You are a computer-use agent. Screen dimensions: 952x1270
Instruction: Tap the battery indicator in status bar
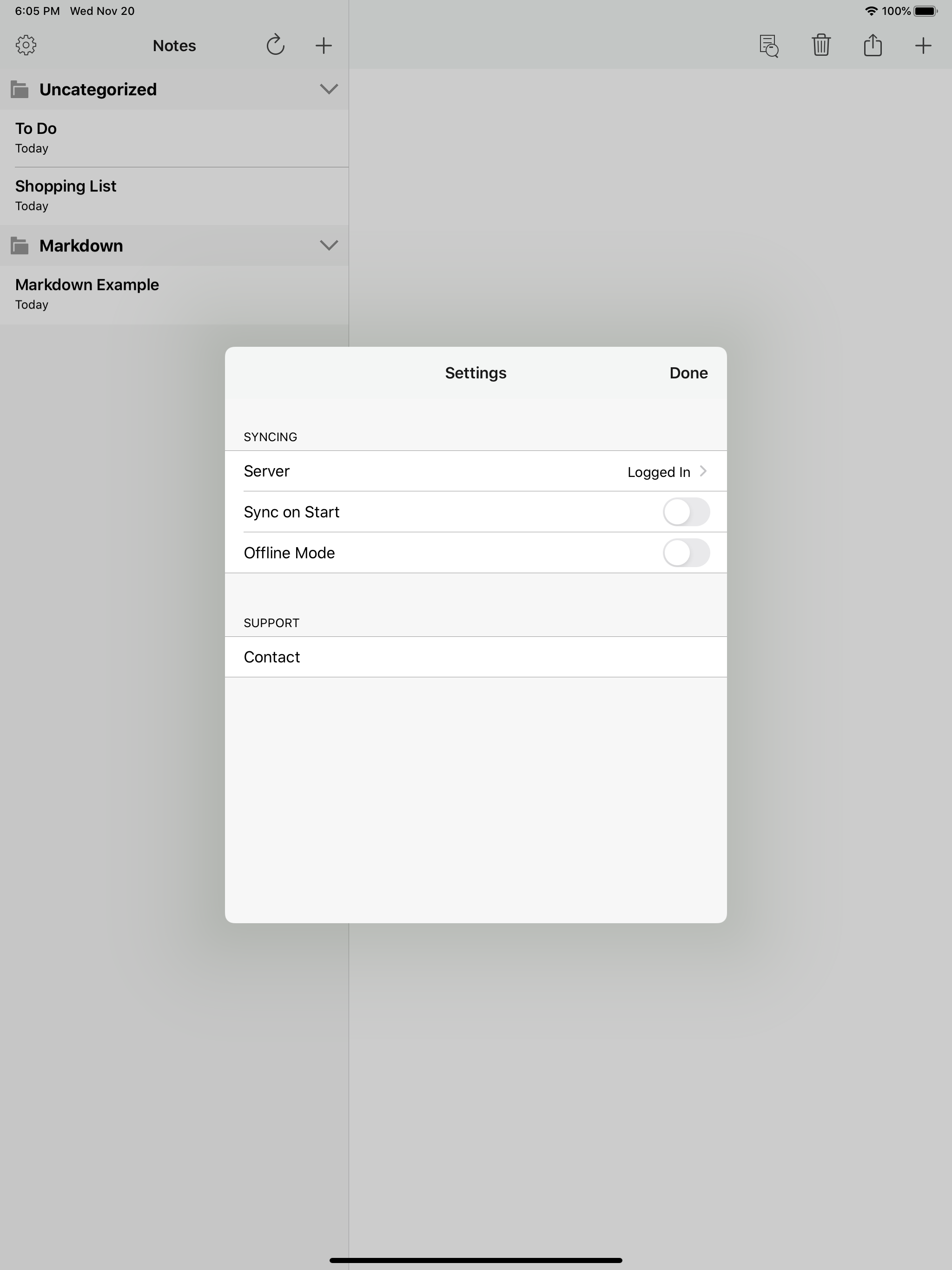(x=925, y=11)
